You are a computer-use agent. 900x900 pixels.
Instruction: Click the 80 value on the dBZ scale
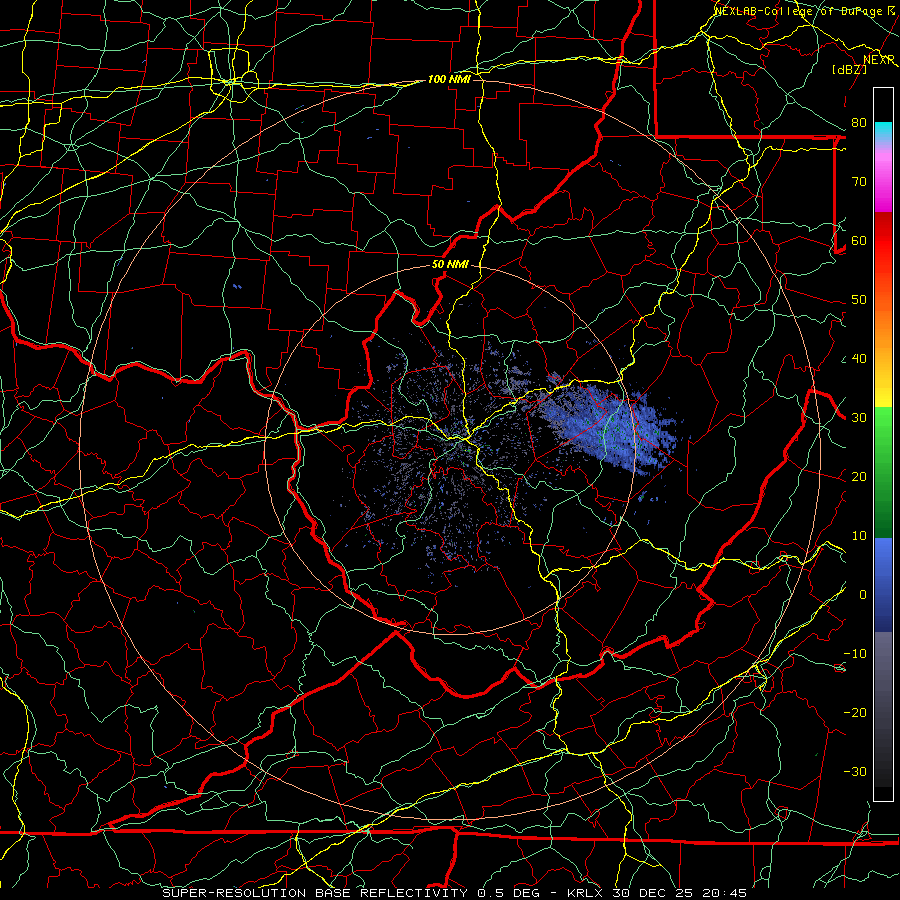coord(859,123)
